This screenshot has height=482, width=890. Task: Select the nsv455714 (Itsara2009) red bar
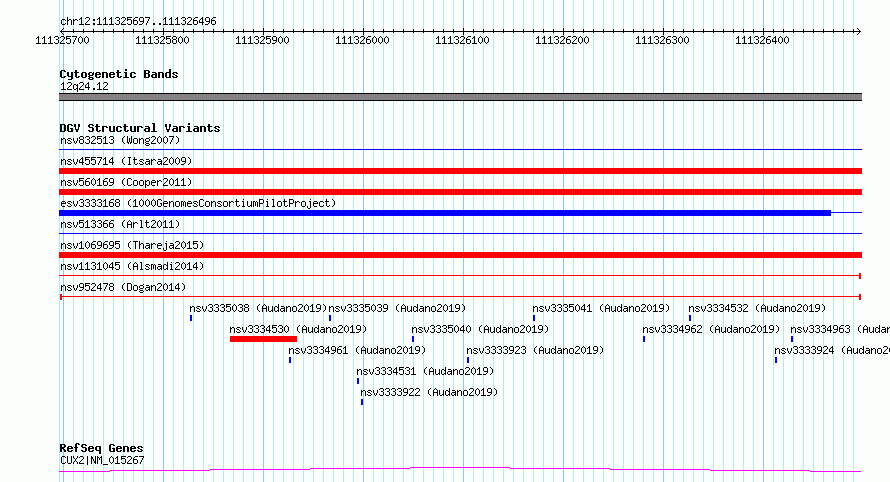(460, 171)
